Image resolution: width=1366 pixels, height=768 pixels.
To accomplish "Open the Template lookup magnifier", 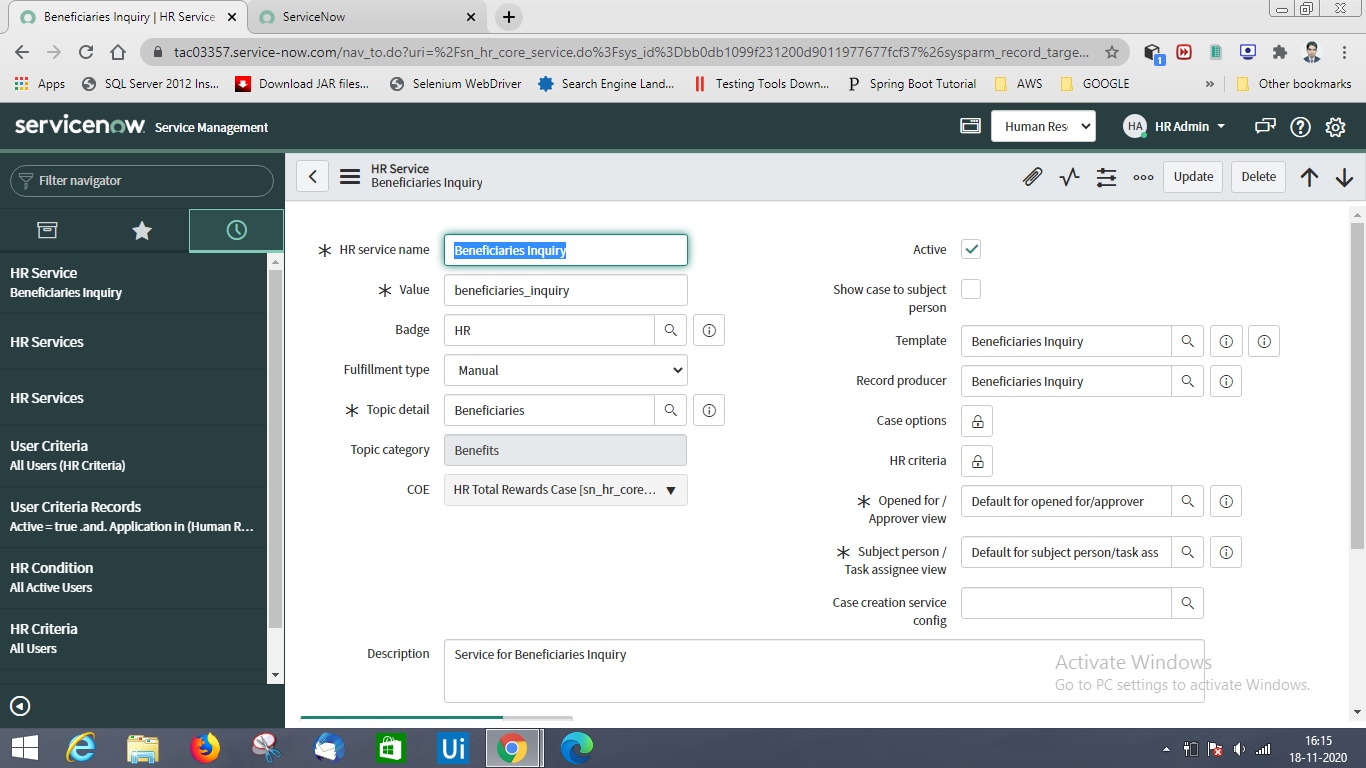I will coord(1188,341).
